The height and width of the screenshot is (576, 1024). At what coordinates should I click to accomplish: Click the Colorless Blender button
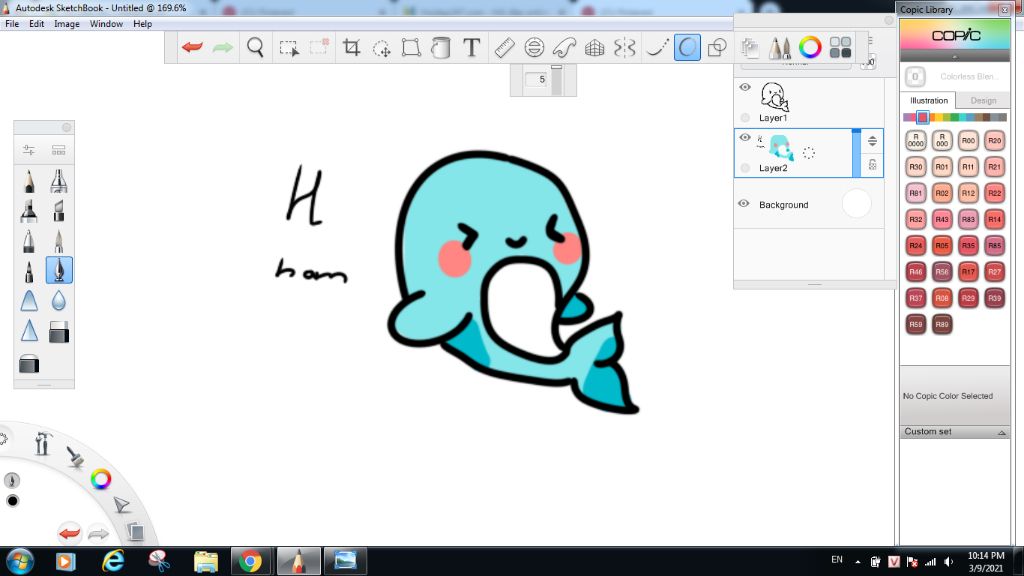[915, 76]
